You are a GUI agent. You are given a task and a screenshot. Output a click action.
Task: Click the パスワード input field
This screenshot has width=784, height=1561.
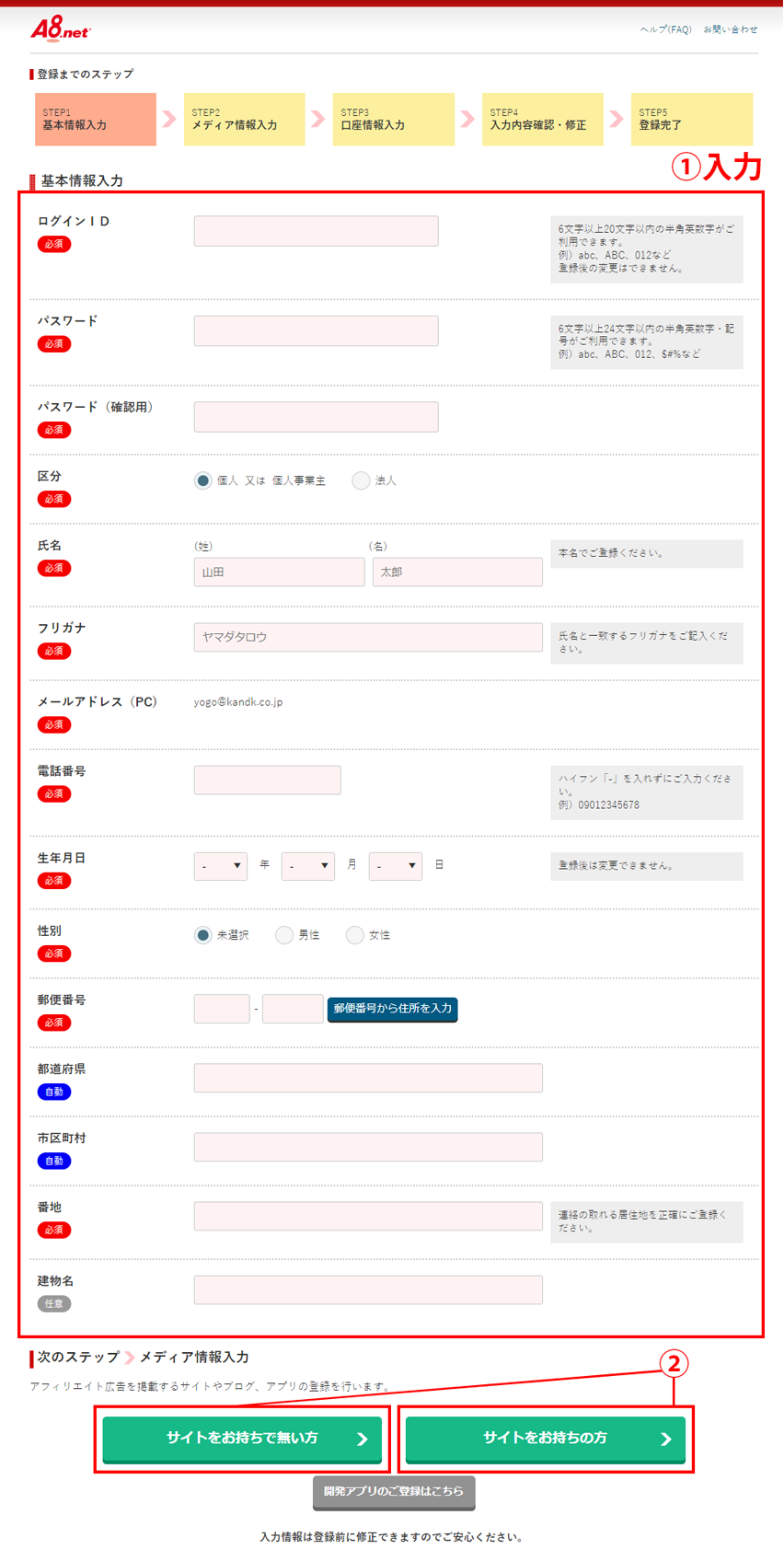pos(316,331)
